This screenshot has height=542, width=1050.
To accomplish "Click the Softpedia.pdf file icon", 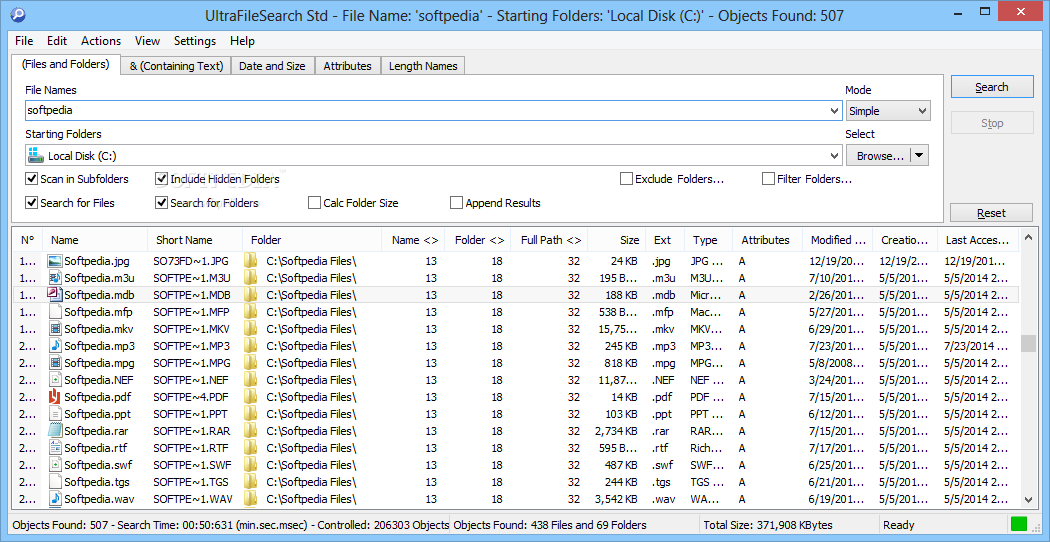I will click(x=55, y=397).
